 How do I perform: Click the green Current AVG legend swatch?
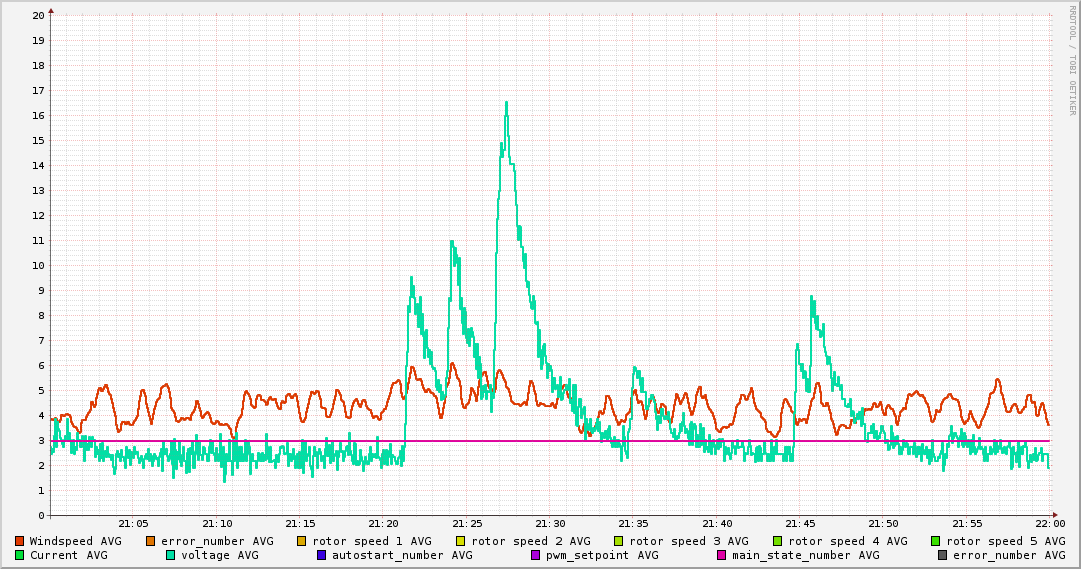coord(19,555)
